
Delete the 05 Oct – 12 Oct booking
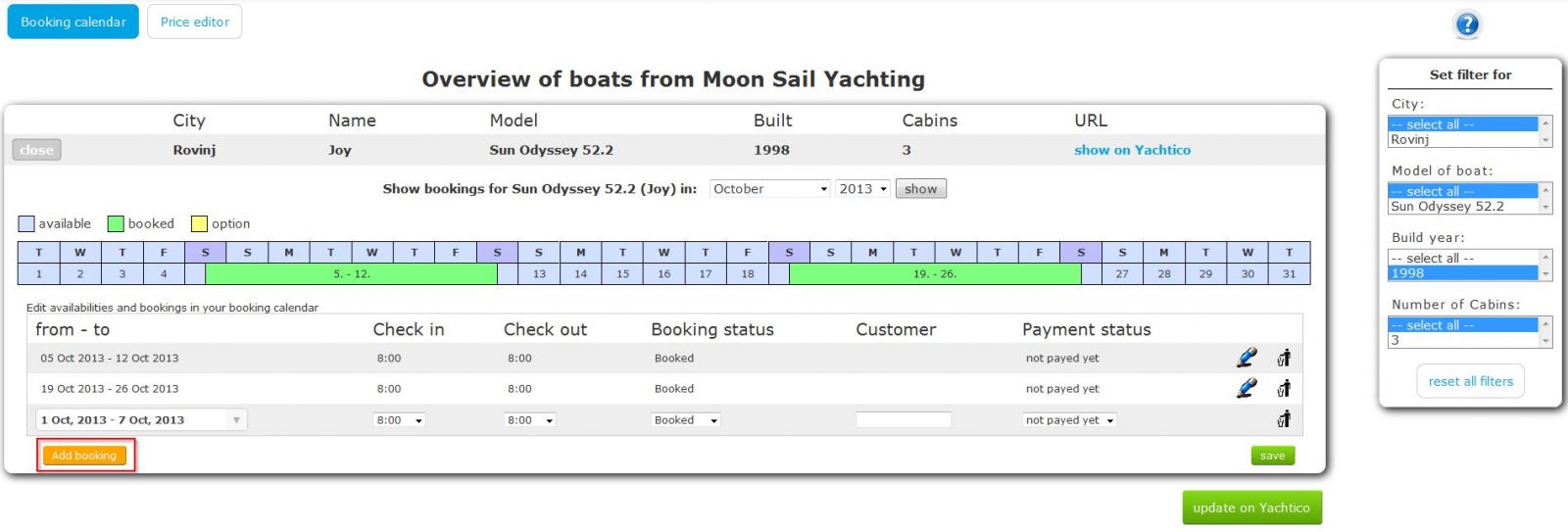pos(1284,359)
